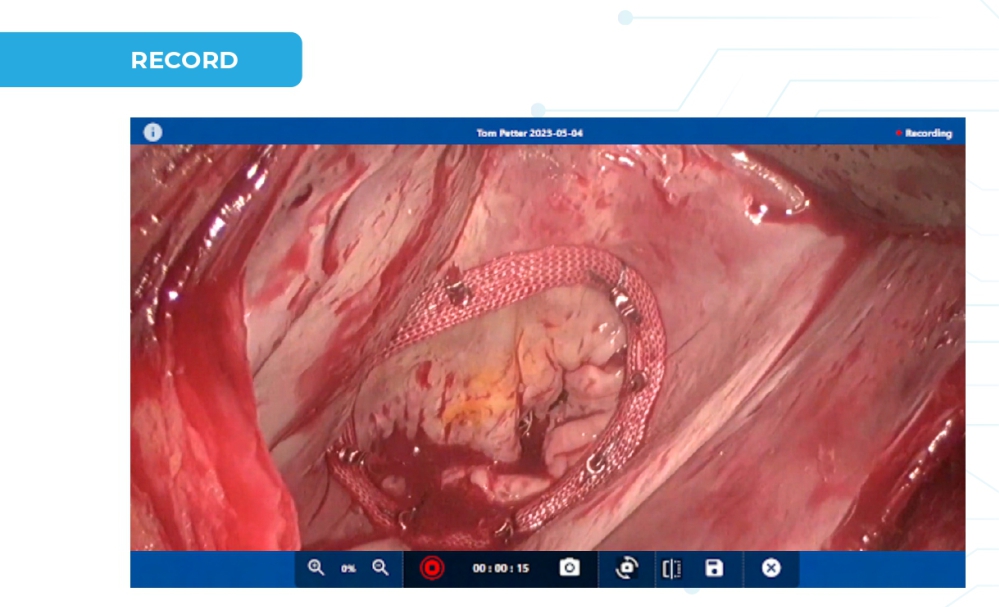Image resolution: width=999 pixels, height=607 pixels.
Task: Stop recording with the red record button
Action: pyautogui.click(x=431, y=568)
